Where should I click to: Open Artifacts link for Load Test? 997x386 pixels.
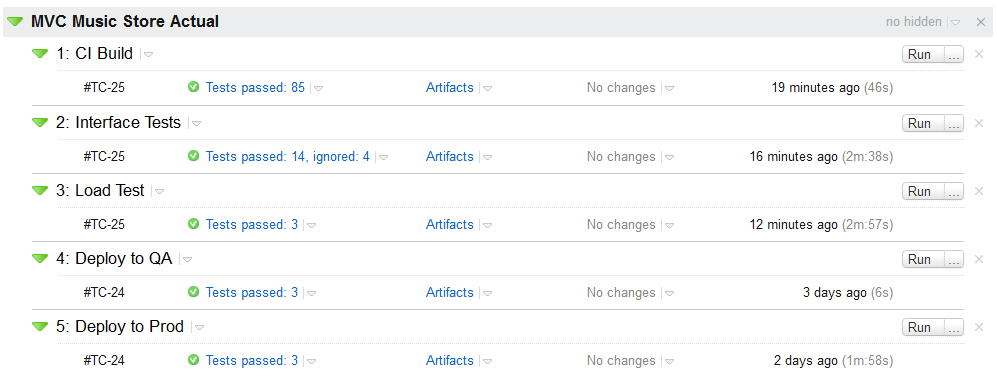[x=450, y=224]
